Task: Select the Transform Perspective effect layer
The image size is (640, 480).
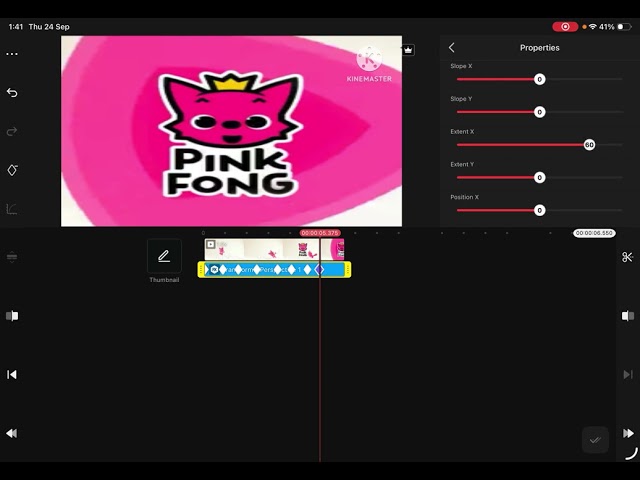Action: [274, 269]
